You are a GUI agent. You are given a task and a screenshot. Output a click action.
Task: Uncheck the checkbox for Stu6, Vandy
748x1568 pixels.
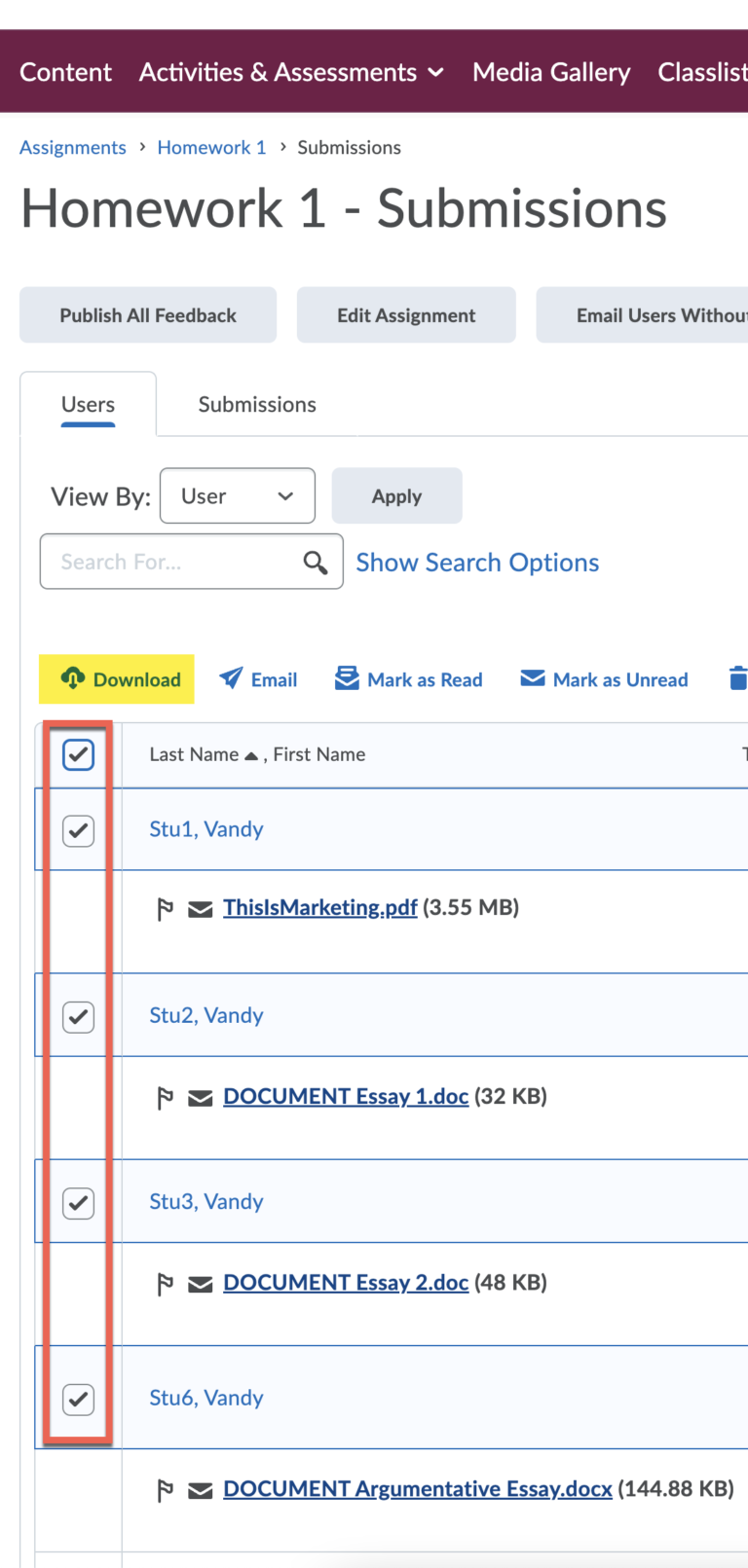78,1399
